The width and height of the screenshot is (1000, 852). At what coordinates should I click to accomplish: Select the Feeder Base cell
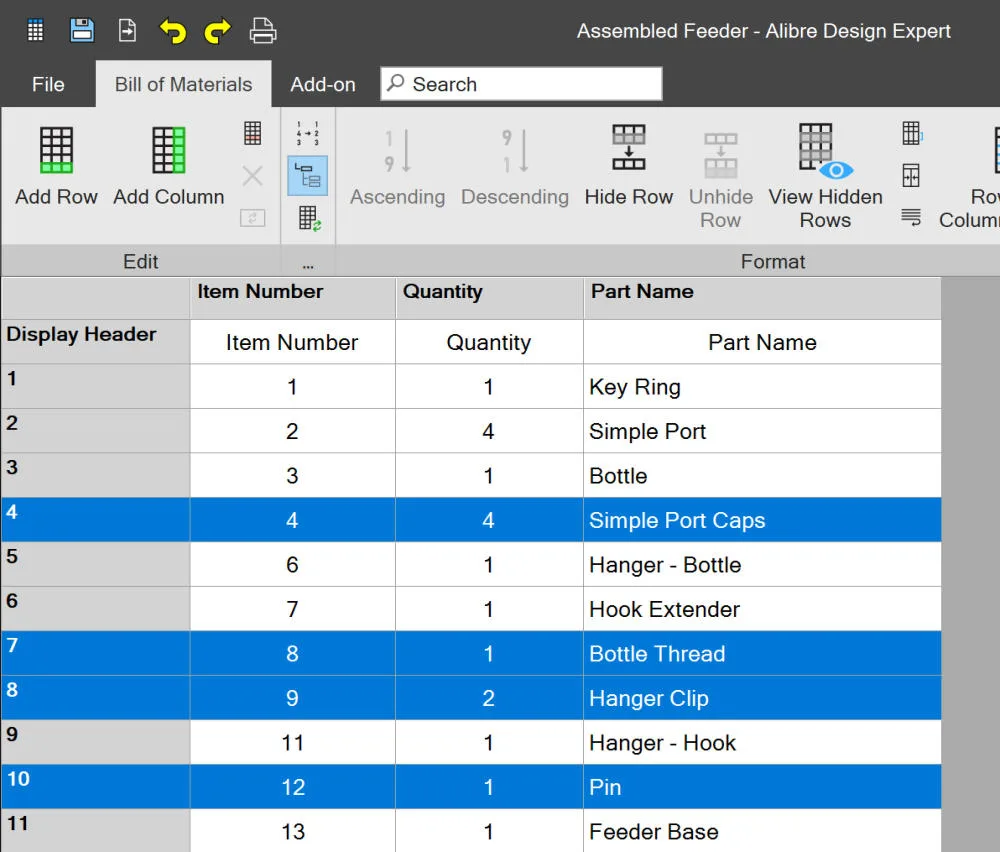click(x=762, y=831)
